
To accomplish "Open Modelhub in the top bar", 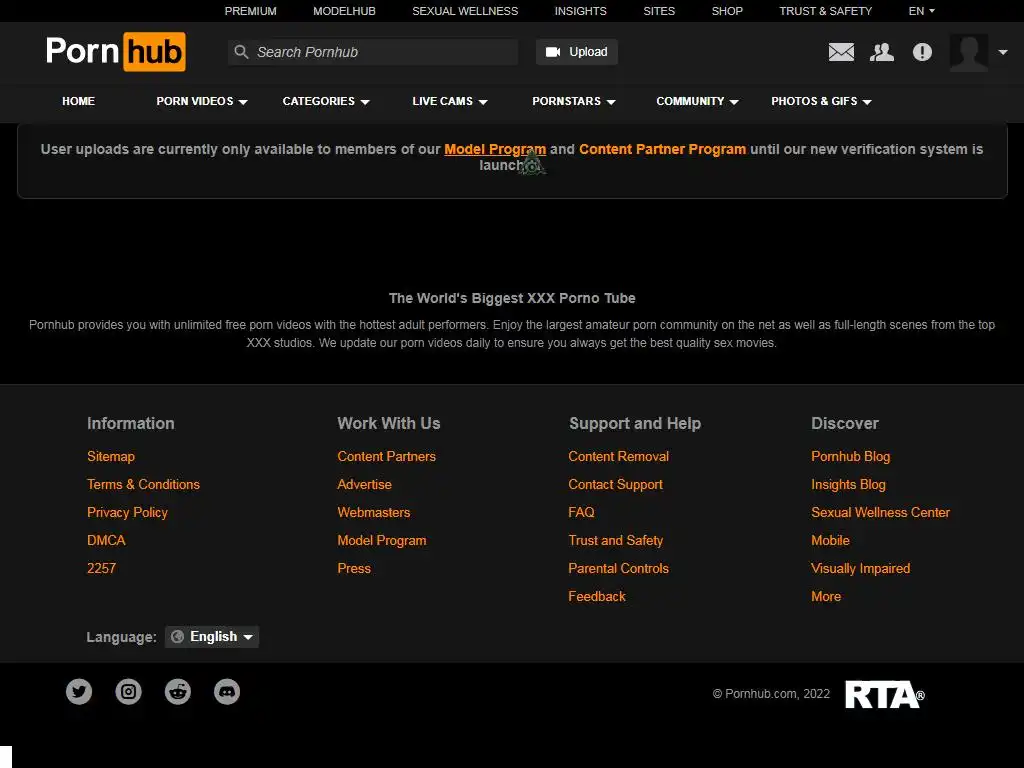I will click(x=344, y=11).
